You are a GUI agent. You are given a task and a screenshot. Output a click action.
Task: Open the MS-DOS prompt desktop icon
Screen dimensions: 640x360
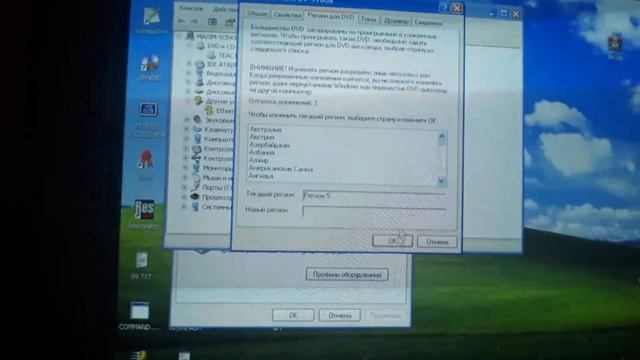(148, 118)
